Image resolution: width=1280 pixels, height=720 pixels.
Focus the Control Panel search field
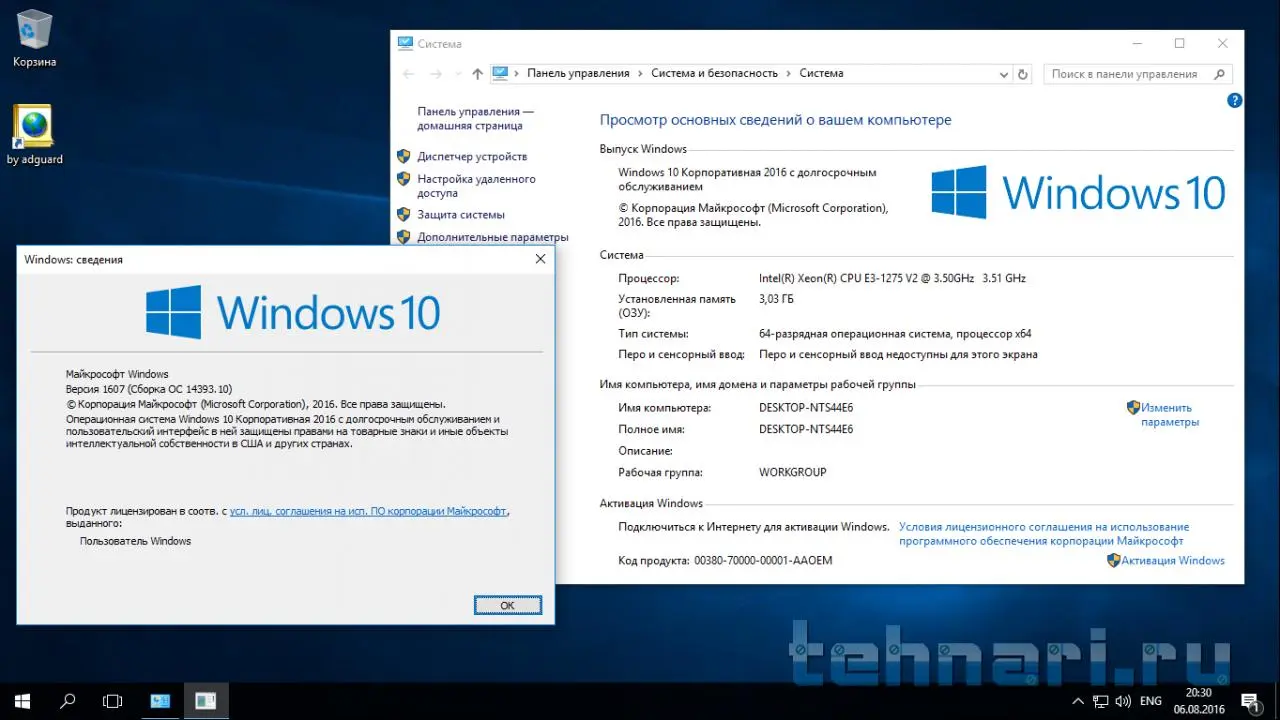[x=1139, y=74]
